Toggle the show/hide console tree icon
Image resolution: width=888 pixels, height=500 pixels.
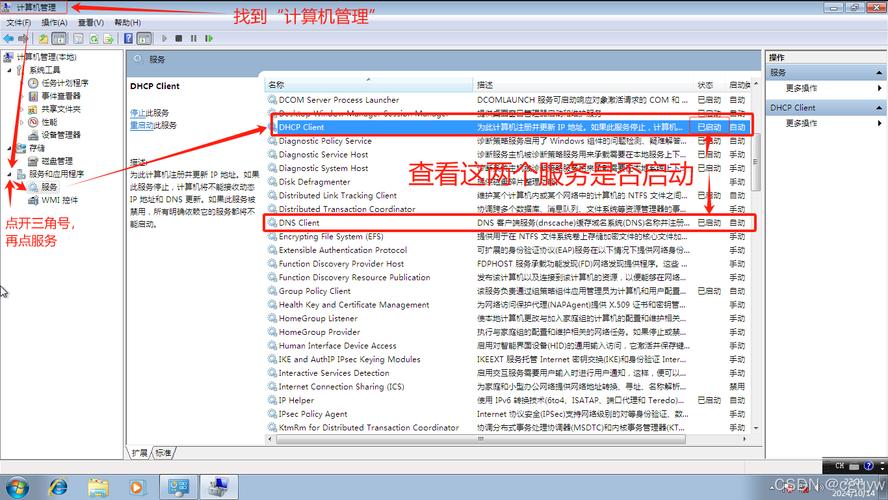click(59, 39)
